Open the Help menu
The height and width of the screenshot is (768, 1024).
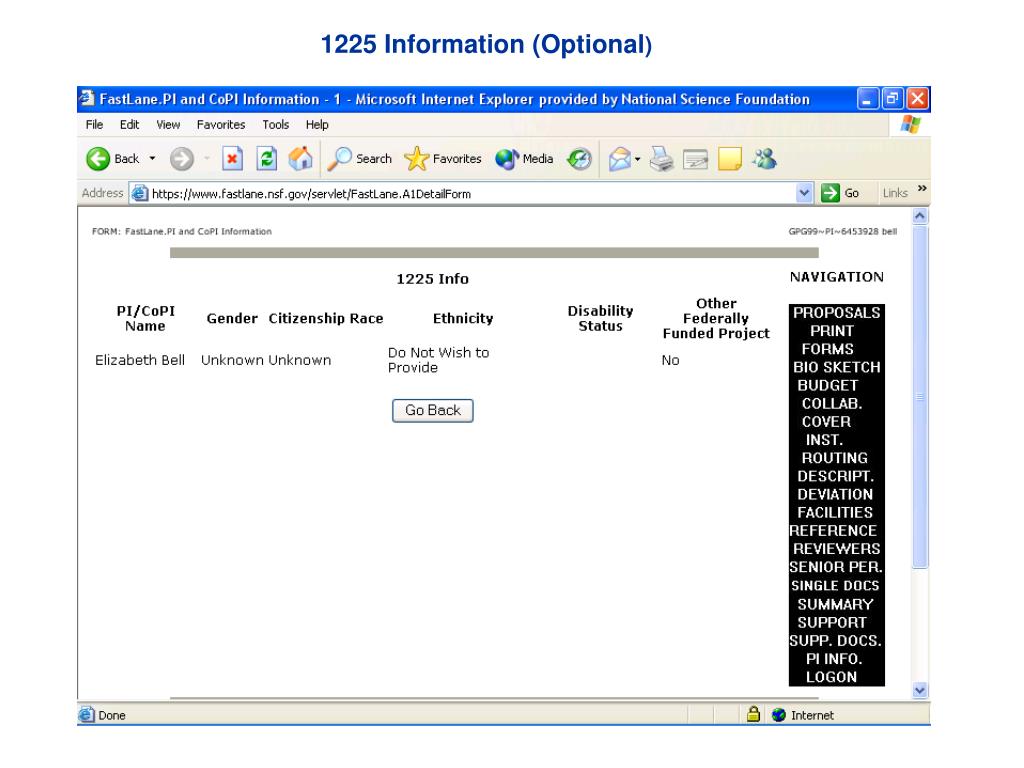click(317, 125)
